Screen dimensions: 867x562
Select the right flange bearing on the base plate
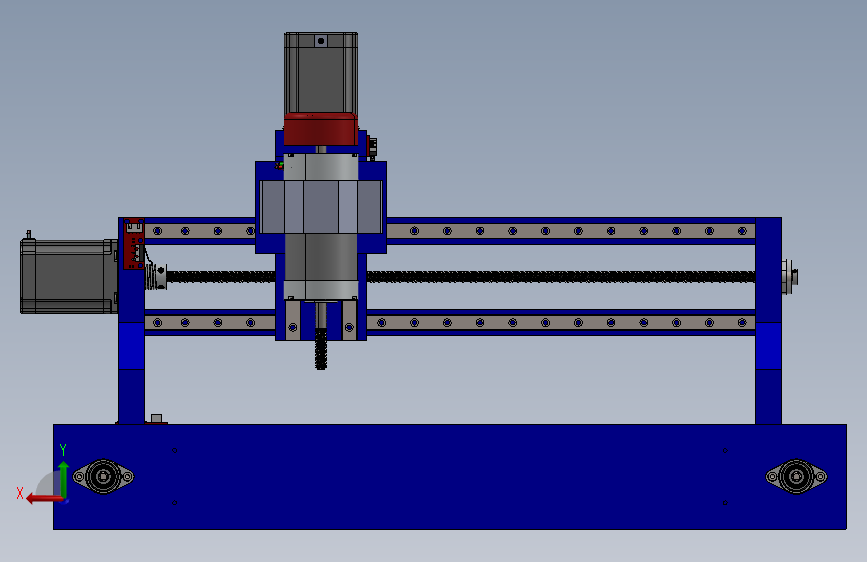tap(796, 476)
